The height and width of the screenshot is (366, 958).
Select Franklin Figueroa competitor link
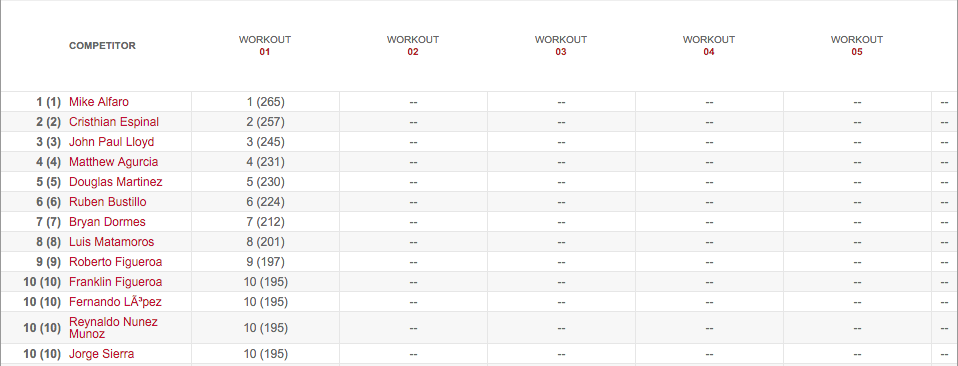[x=115, y=282]
